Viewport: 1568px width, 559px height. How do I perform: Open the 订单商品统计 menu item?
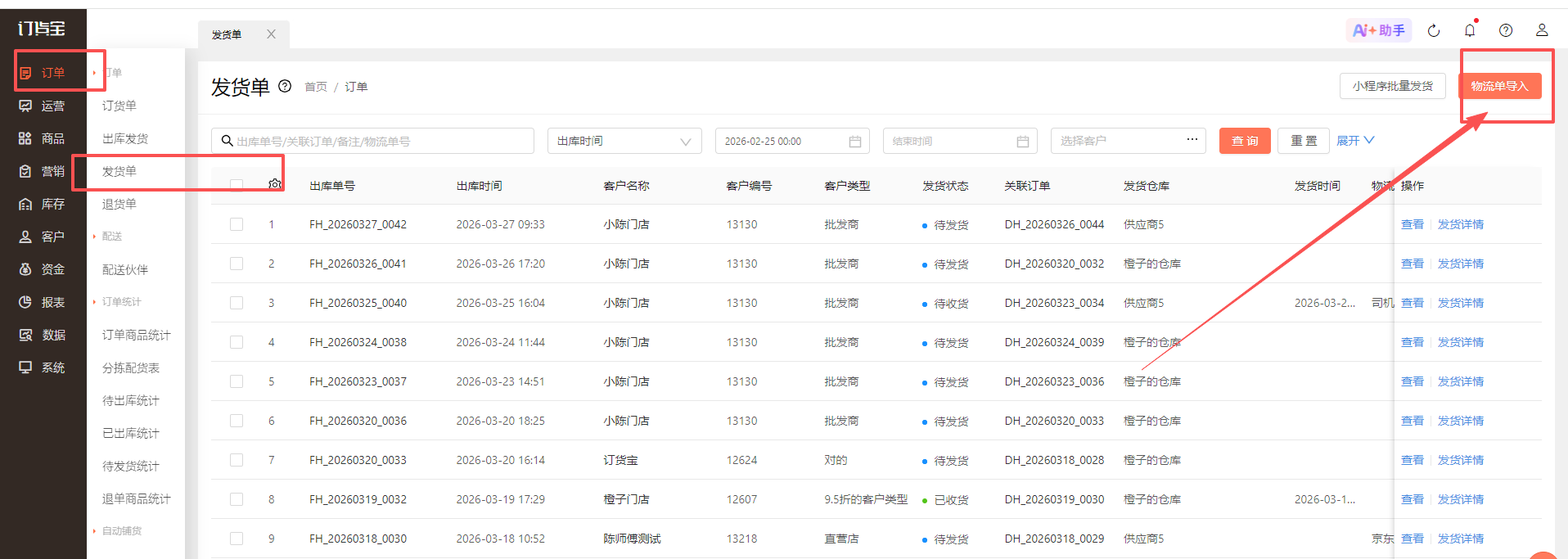coord(137,335)
